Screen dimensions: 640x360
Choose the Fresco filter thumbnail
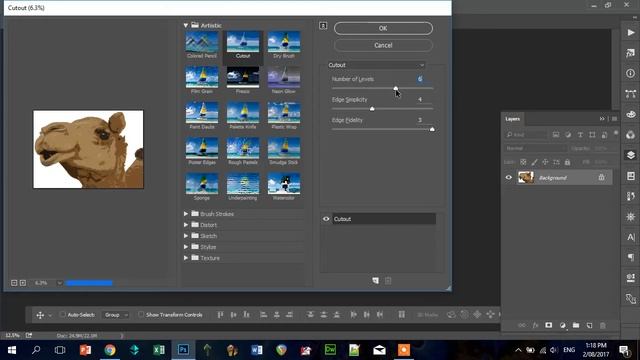243,80
